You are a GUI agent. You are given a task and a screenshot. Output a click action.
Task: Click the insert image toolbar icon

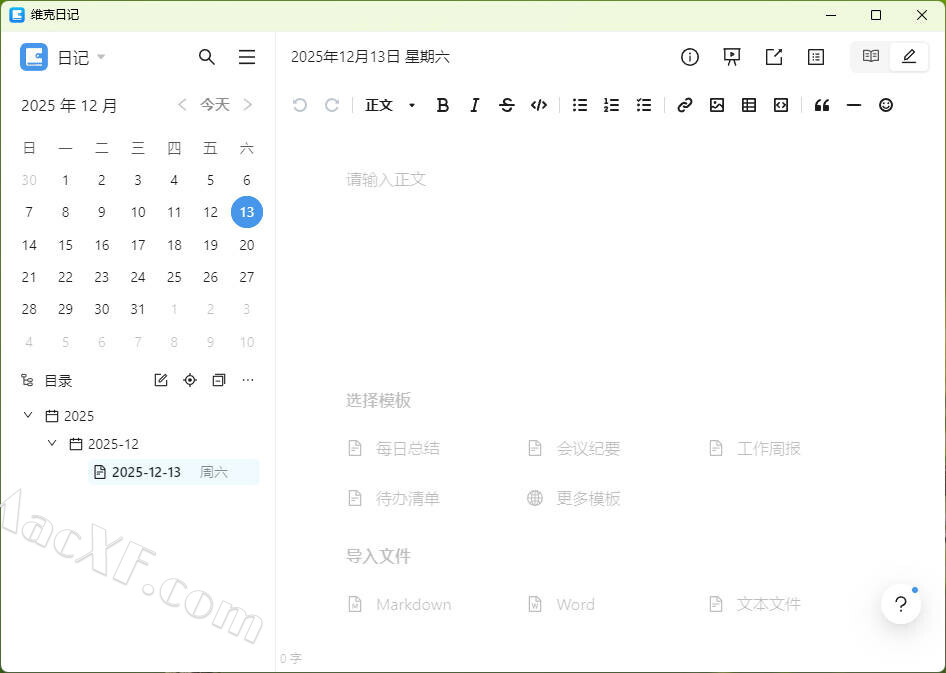click(717, 105)
